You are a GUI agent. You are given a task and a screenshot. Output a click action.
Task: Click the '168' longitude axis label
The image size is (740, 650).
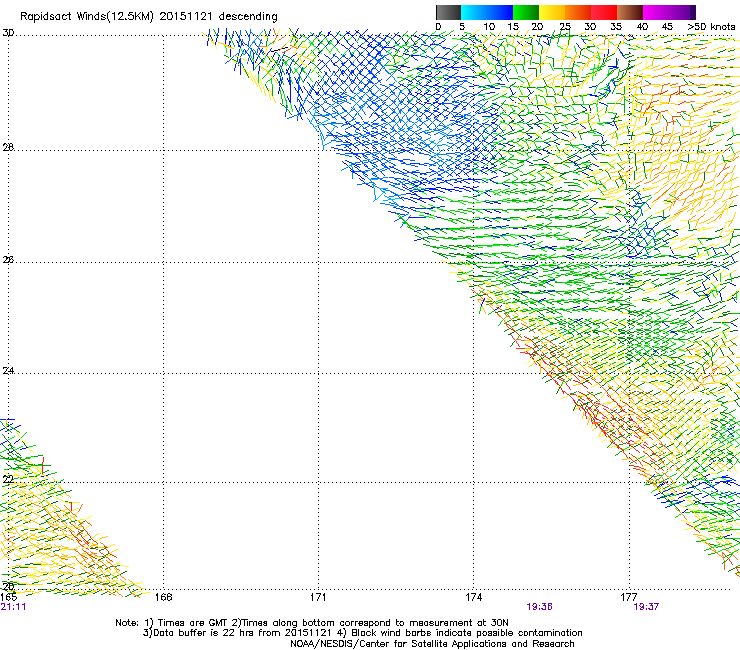[163, 597]
